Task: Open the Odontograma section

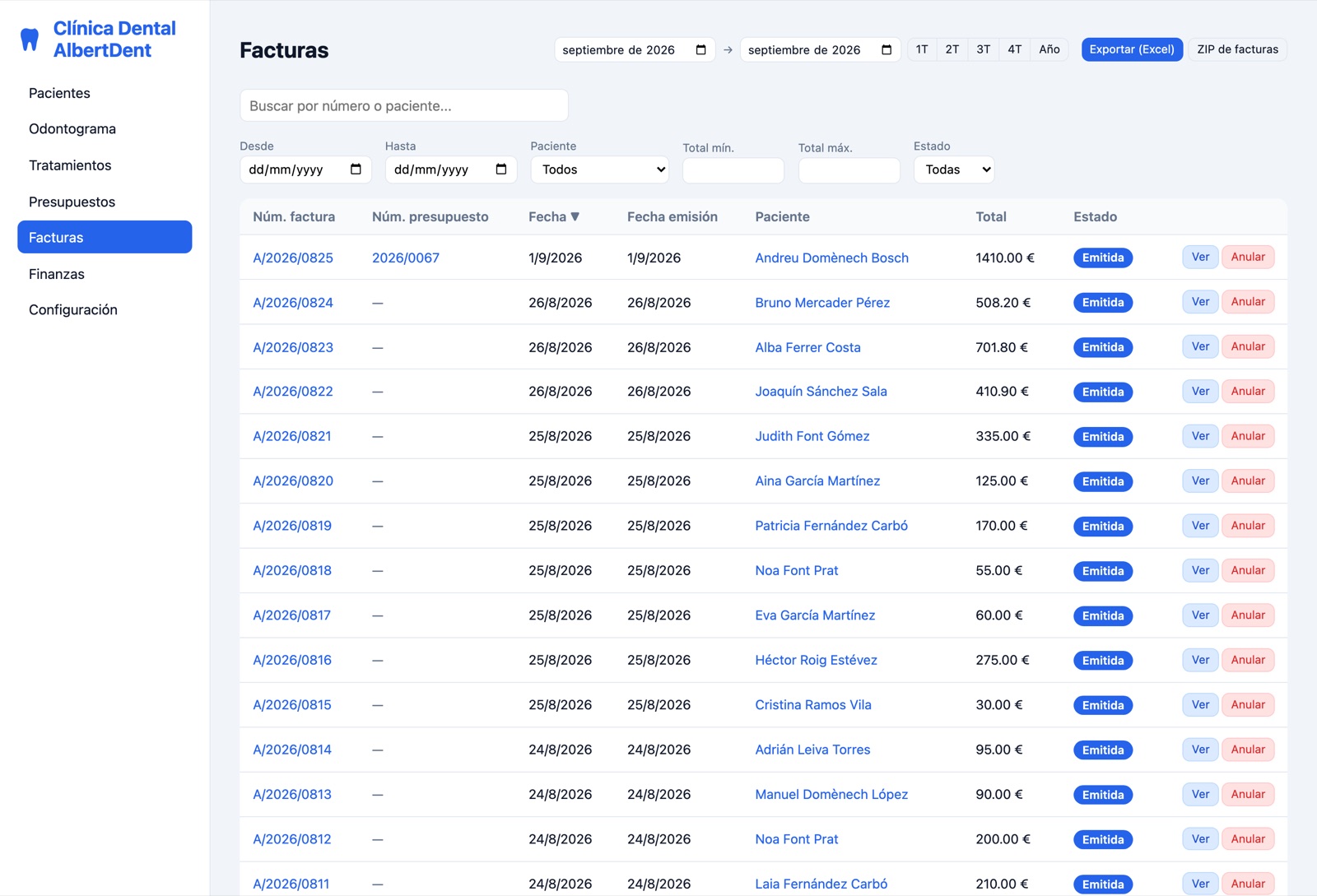Action: (x=105, y=129)
